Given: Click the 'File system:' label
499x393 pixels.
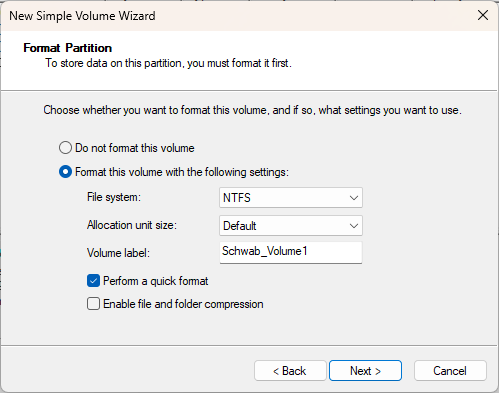Looking at the screenshot, I should click(x=114, y=197).
